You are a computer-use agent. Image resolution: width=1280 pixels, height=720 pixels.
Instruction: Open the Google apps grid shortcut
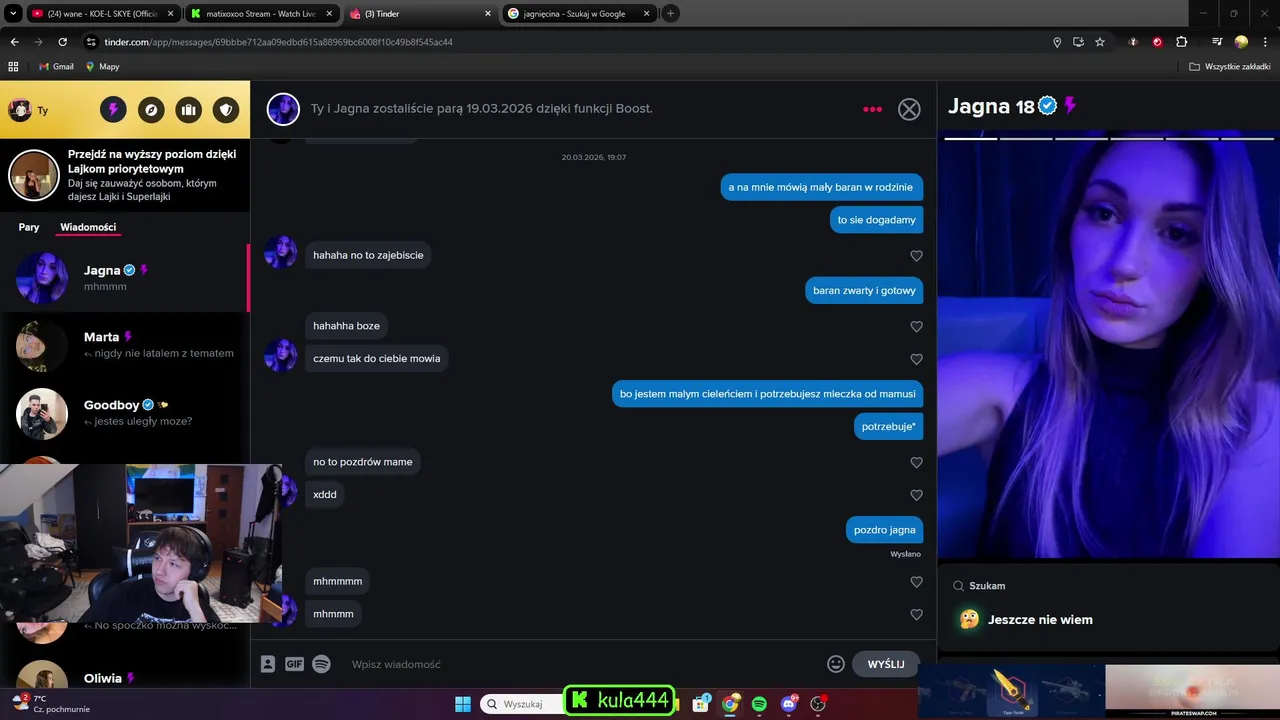pyautogui.click(x=13, y=66)
